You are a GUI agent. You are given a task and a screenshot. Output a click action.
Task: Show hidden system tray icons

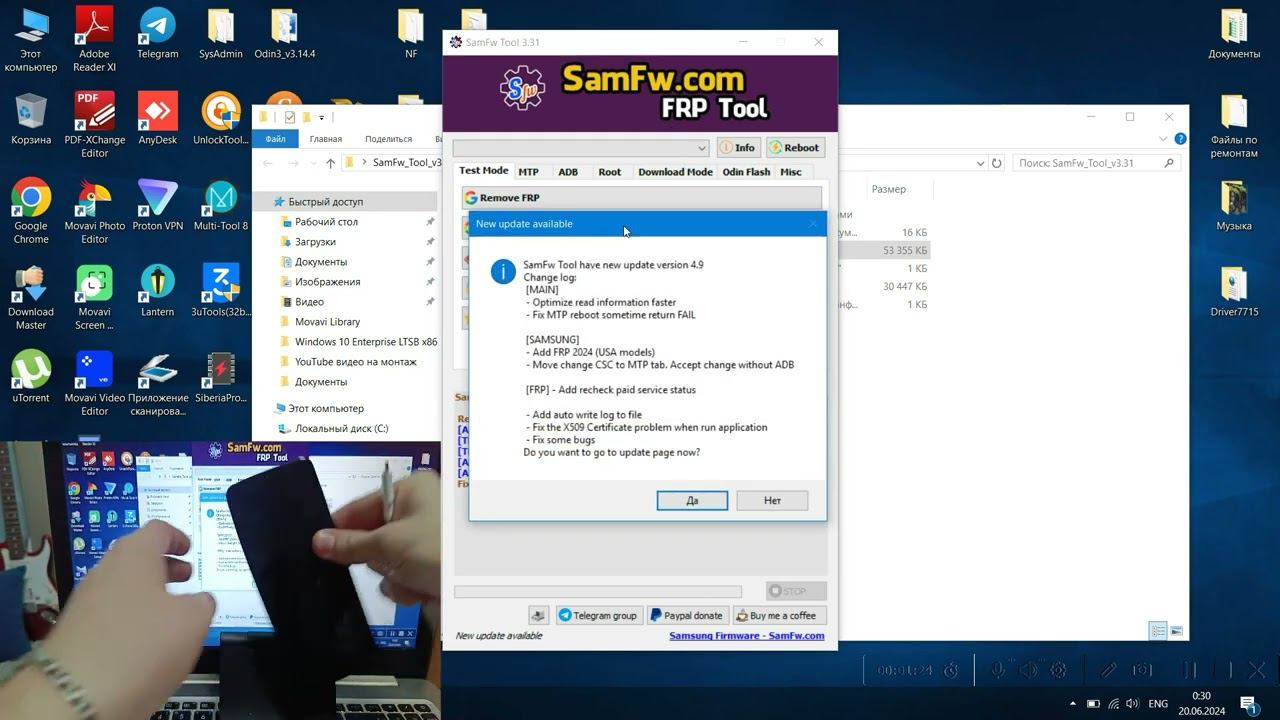point(1074,704)
